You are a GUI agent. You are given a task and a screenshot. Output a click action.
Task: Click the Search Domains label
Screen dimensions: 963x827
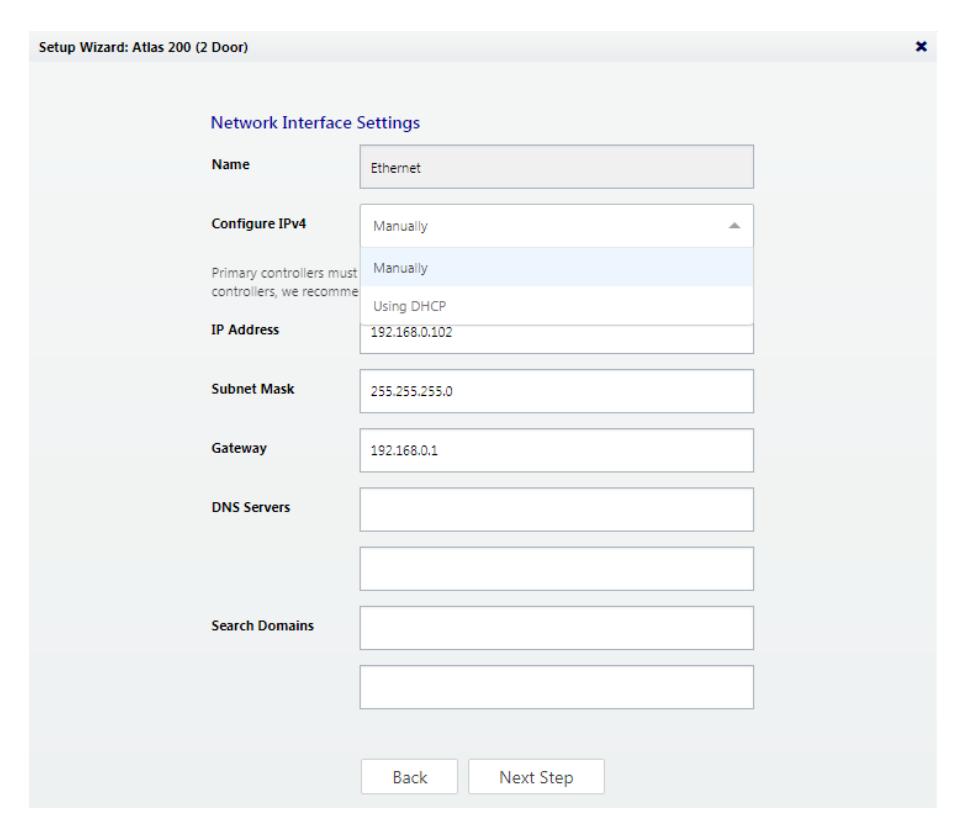click(262, 626)
